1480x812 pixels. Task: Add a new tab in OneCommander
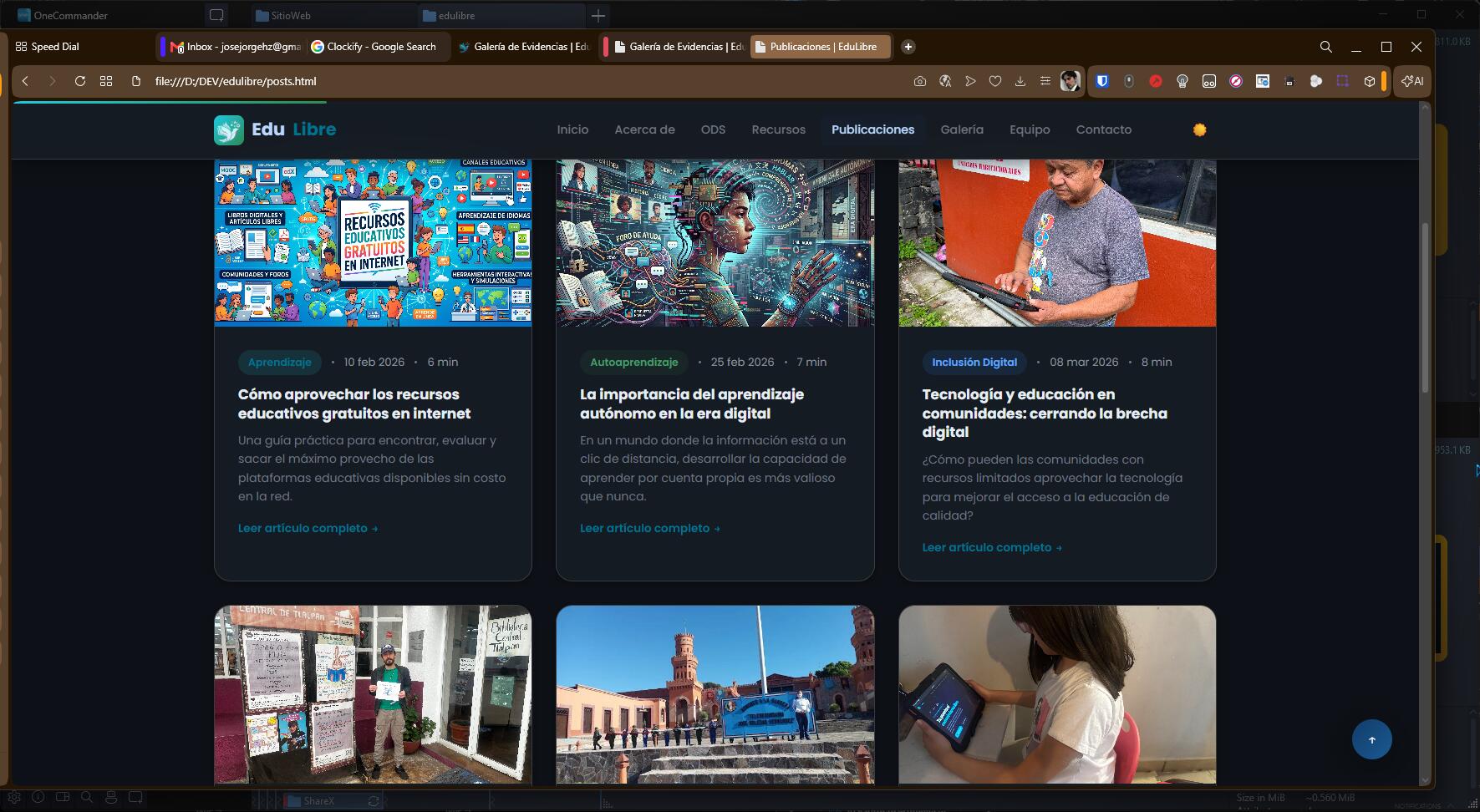point(598,15)
